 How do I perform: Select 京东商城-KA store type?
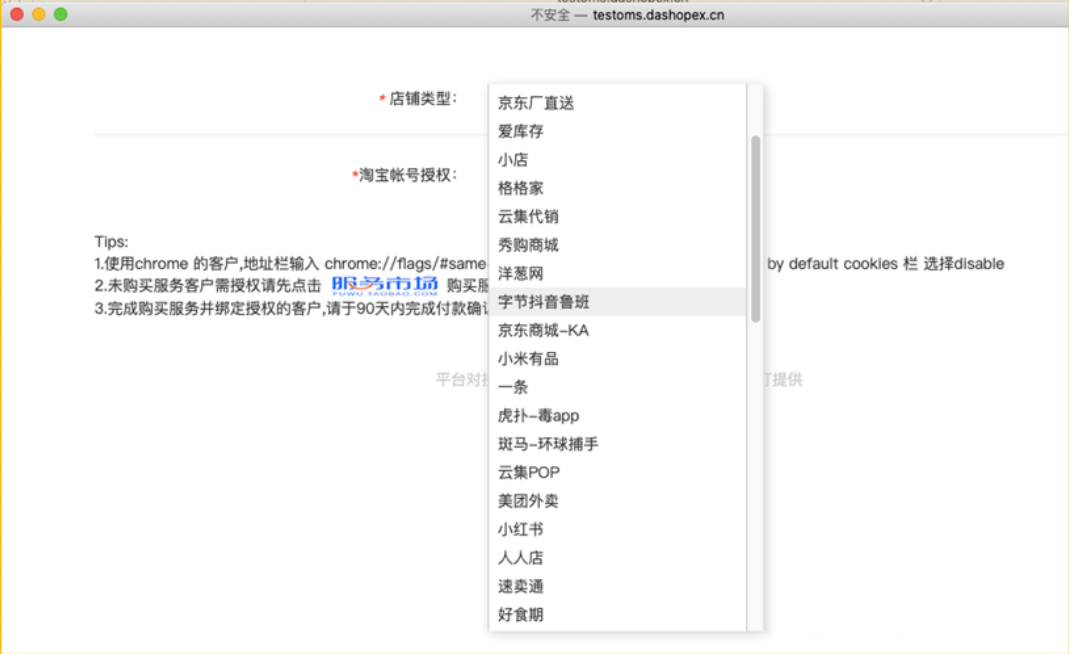coord(617,331)
